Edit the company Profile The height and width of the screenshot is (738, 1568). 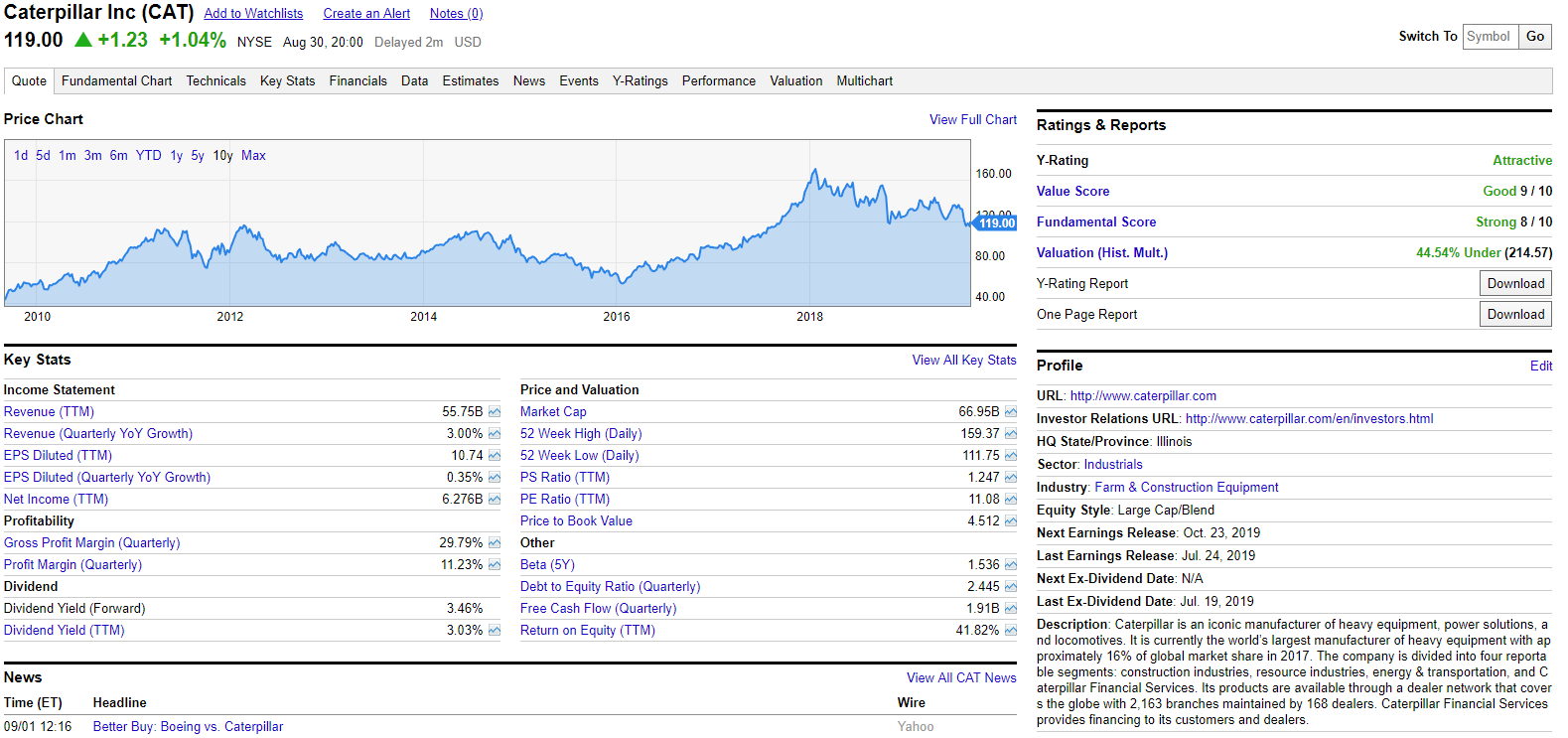pyautogui.click(x=1541, y=366)
